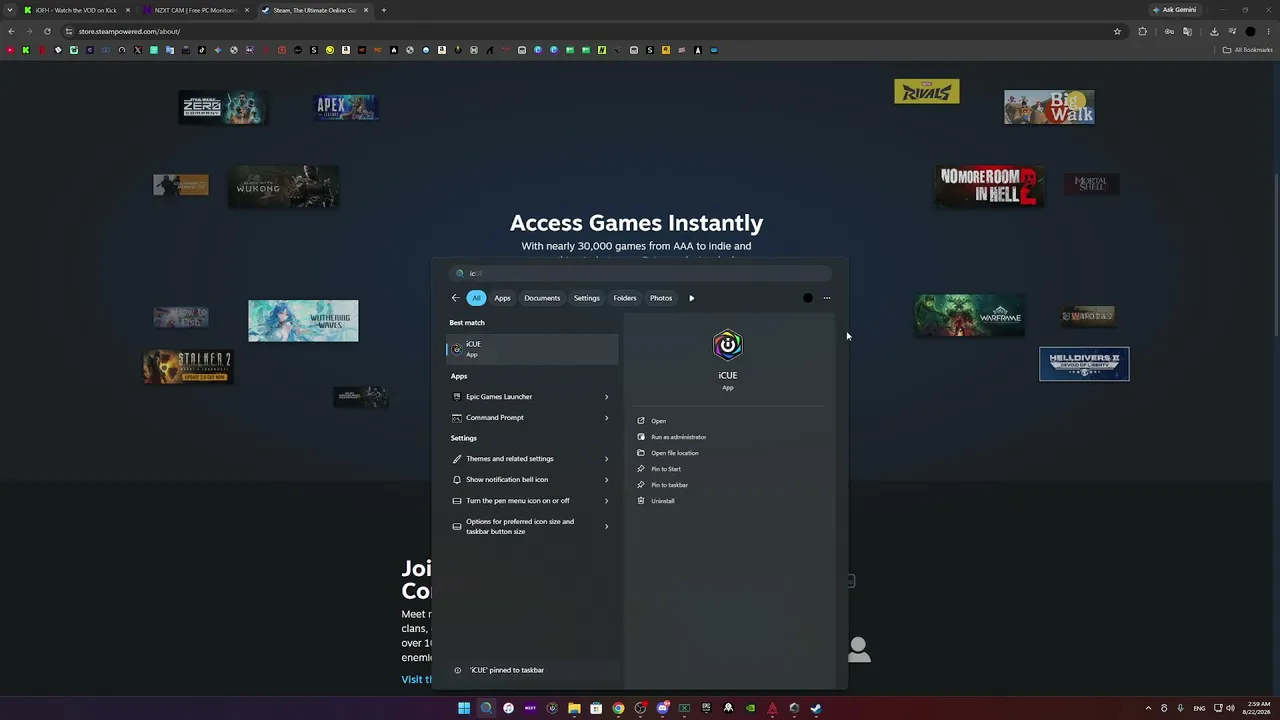This screenshot has width=1280, height=720.
Task: Go back using the search panel back arrow
Action: (455, 298)
